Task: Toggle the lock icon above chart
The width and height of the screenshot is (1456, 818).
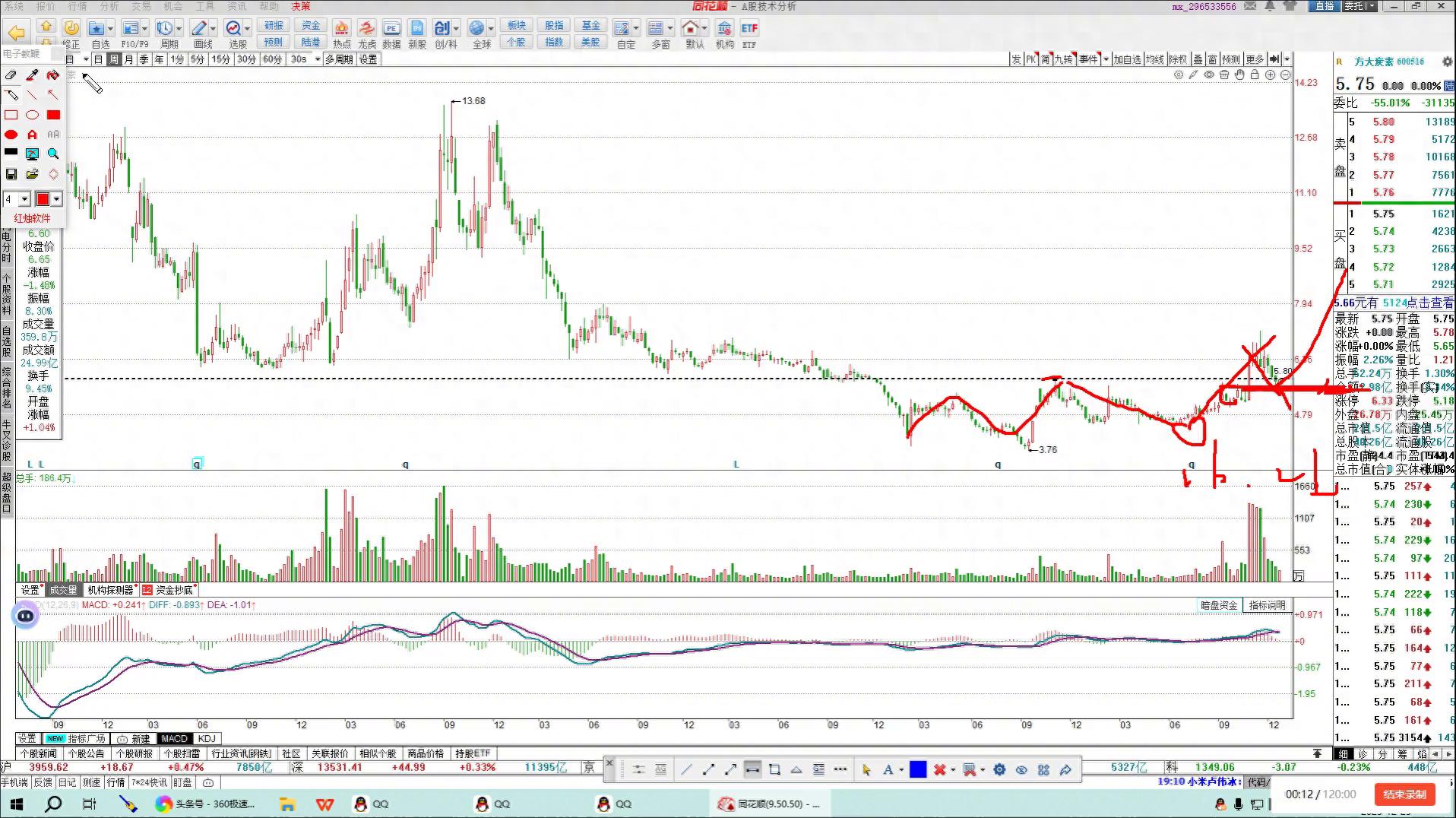Action: (1255, 75)
